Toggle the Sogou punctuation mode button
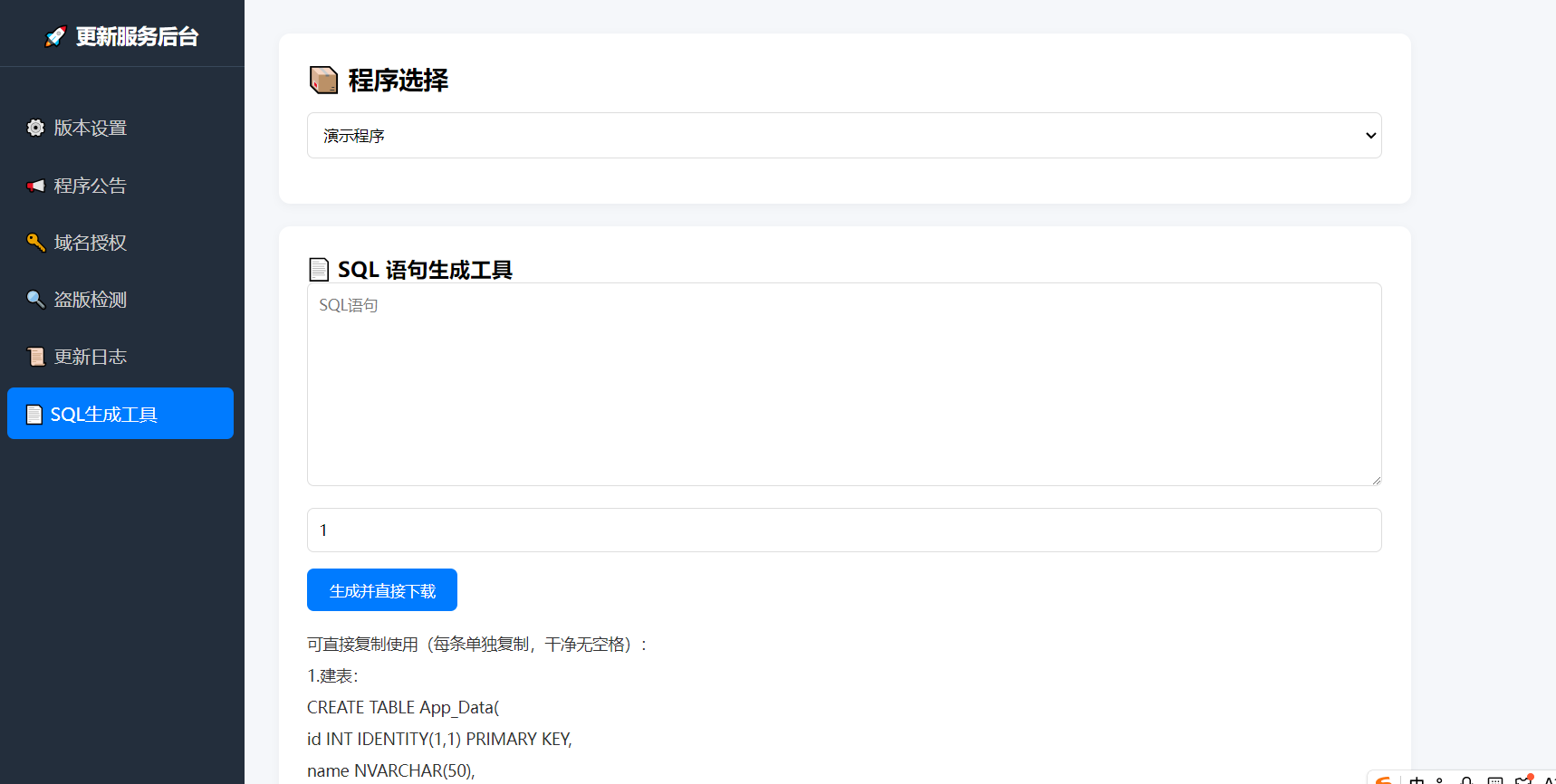This screenshot has height=784, width=1556. point(1440,779)
